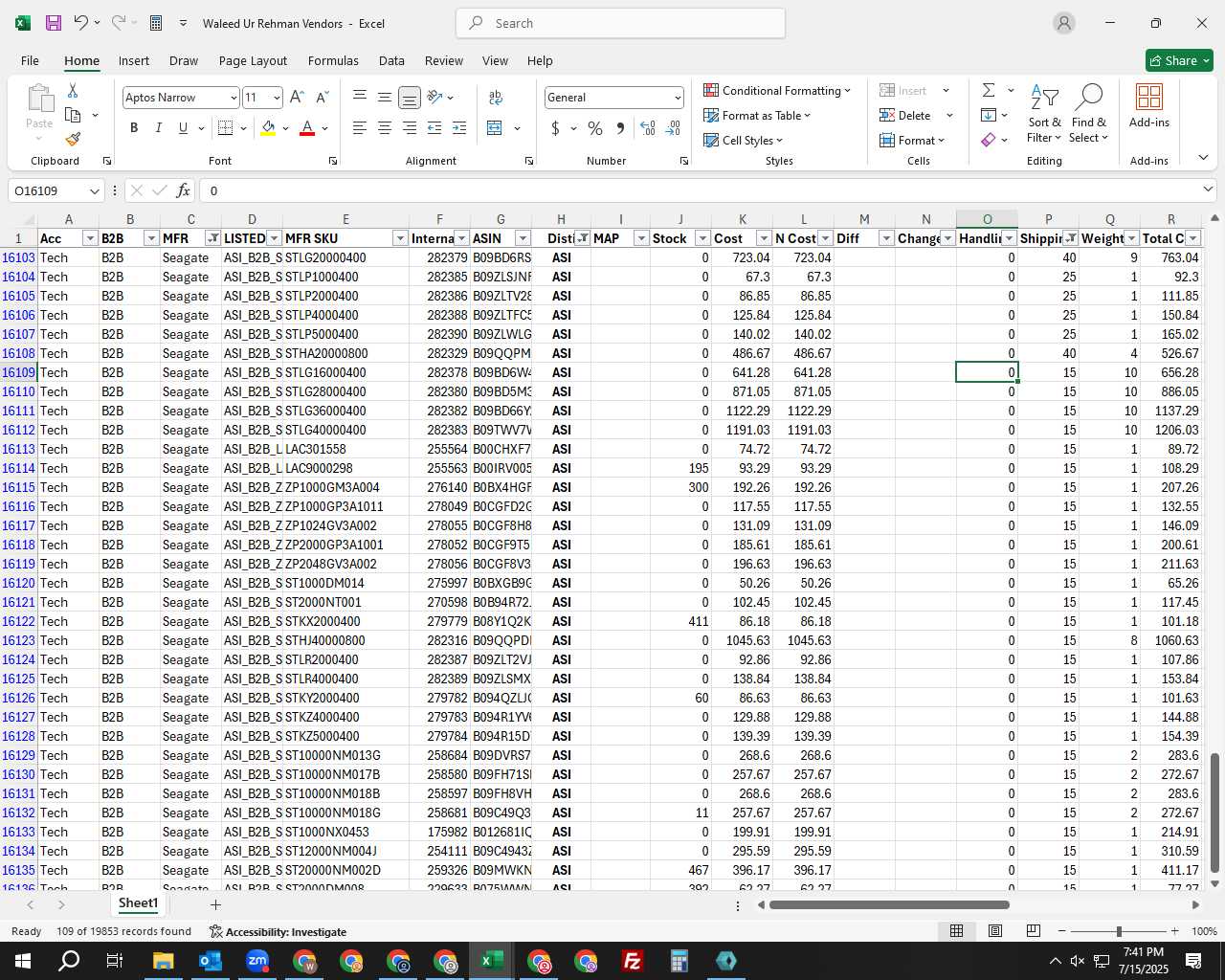
Task: Switch to the Data tab
Action: click(391, 60)
